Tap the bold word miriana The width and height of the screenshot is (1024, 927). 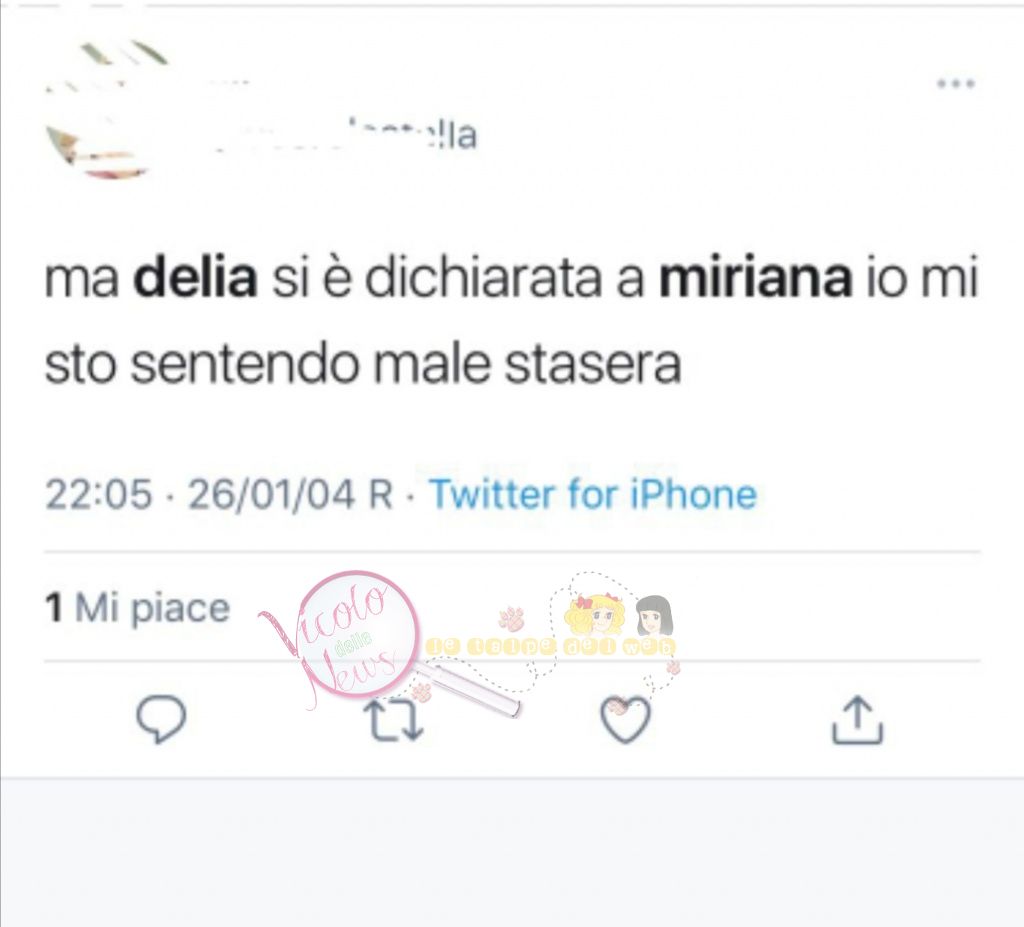[756, 278]
